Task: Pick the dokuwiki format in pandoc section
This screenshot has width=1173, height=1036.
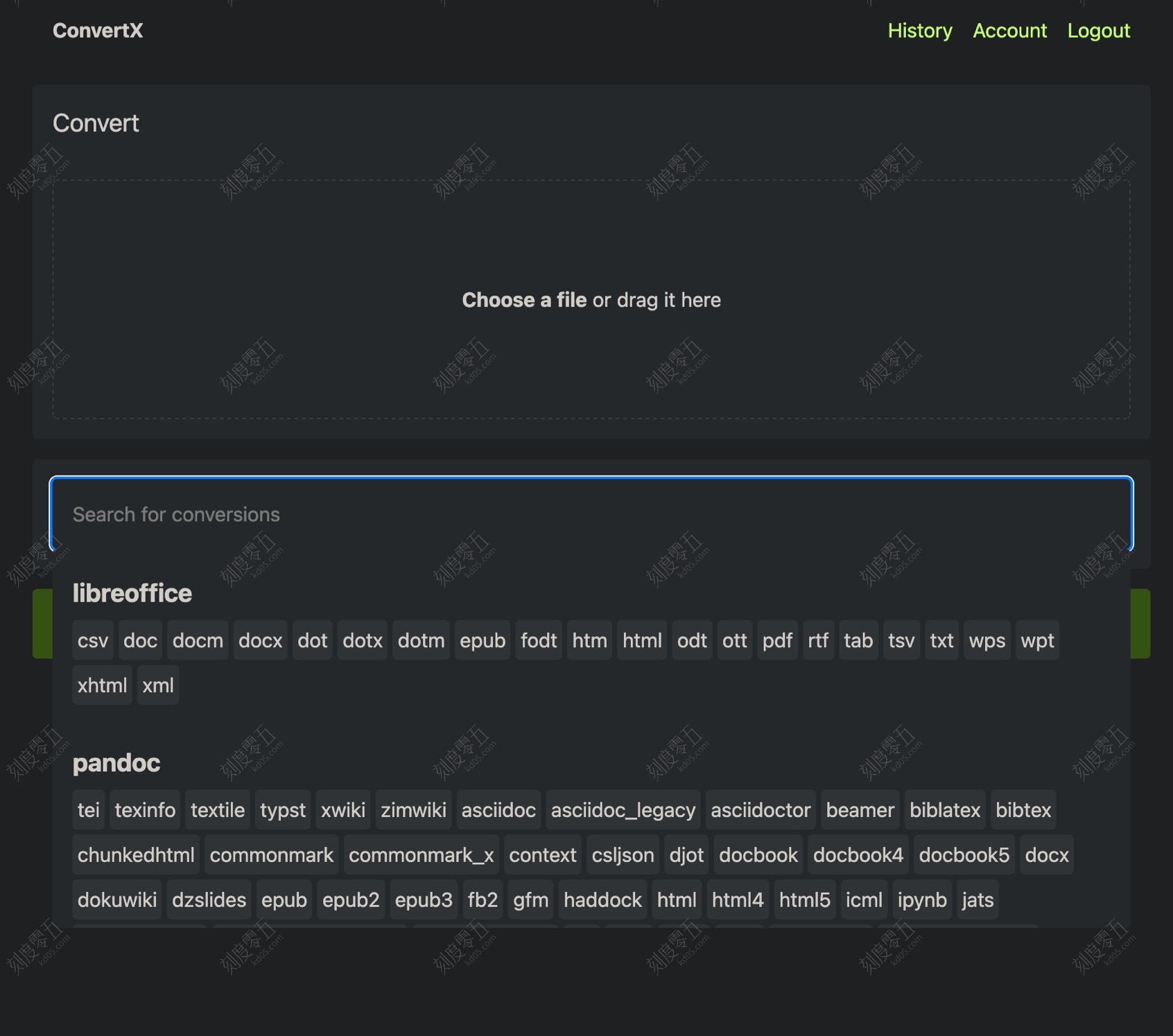Action: [116, 899]
